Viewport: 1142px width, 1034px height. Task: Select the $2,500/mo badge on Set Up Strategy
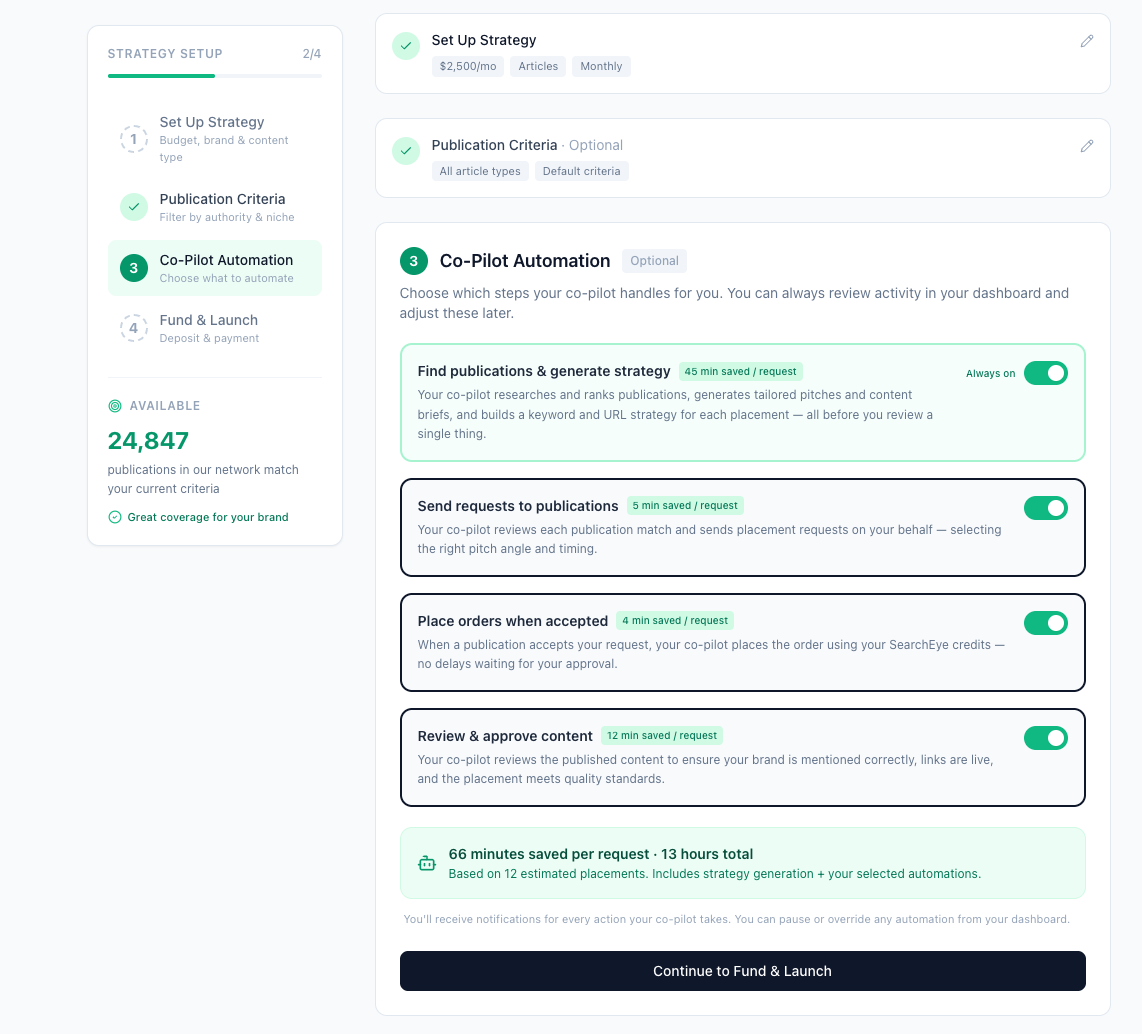click(467, 66)
